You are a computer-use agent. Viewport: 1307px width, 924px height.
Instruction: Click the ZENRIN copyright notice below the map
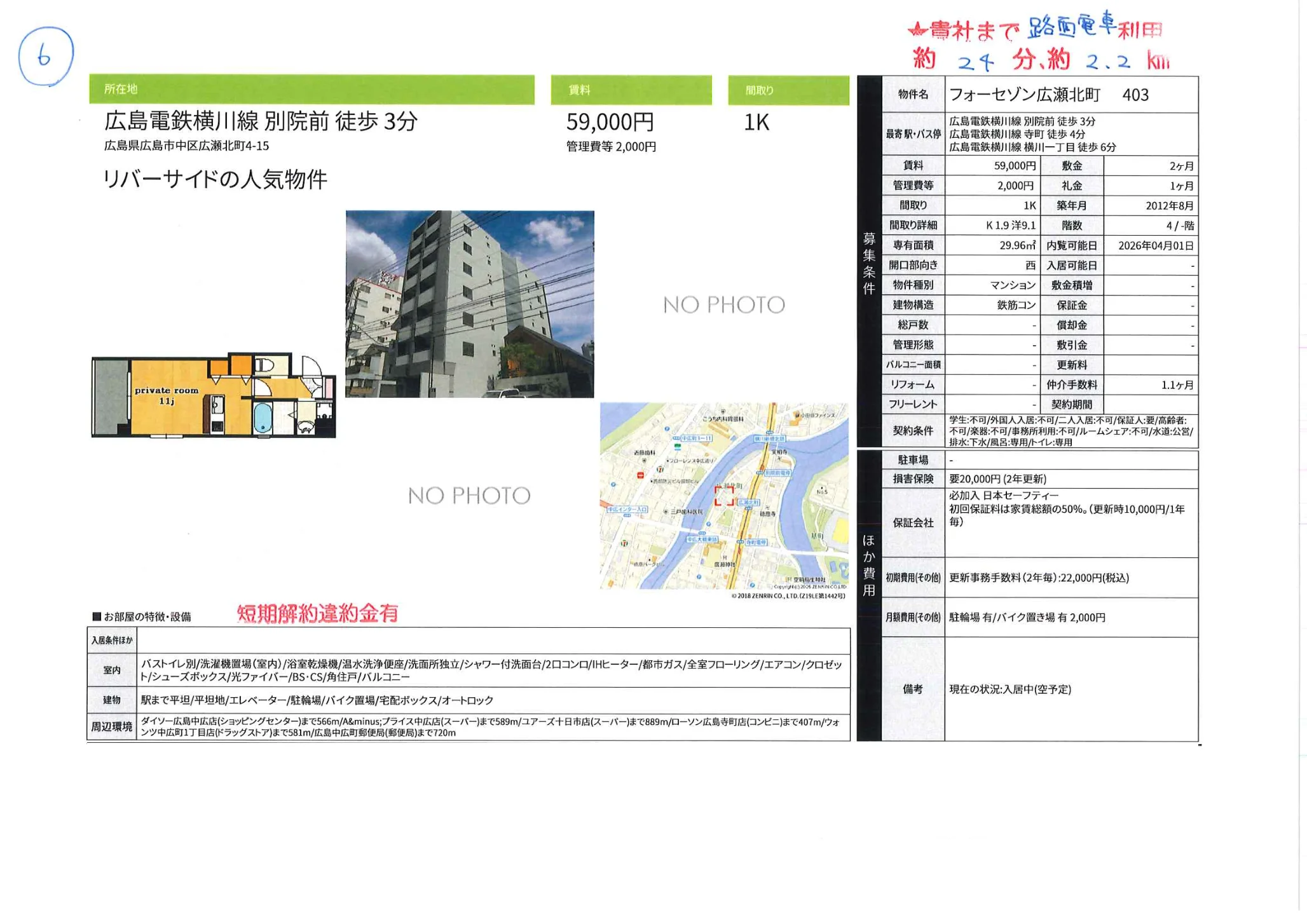788,596
